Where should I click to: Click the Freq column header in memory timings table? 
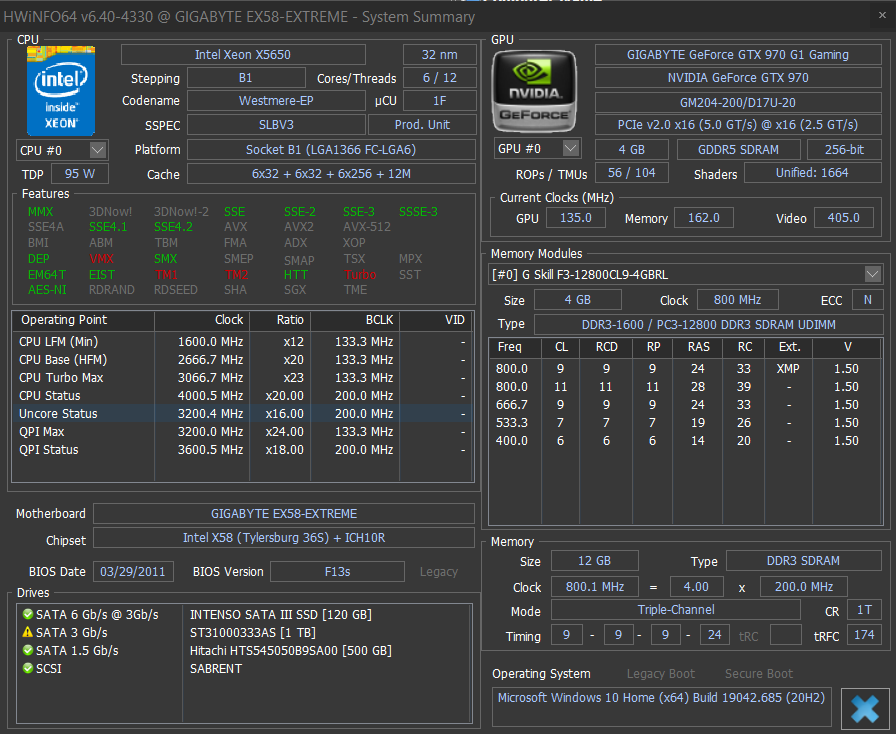[517, 347]
